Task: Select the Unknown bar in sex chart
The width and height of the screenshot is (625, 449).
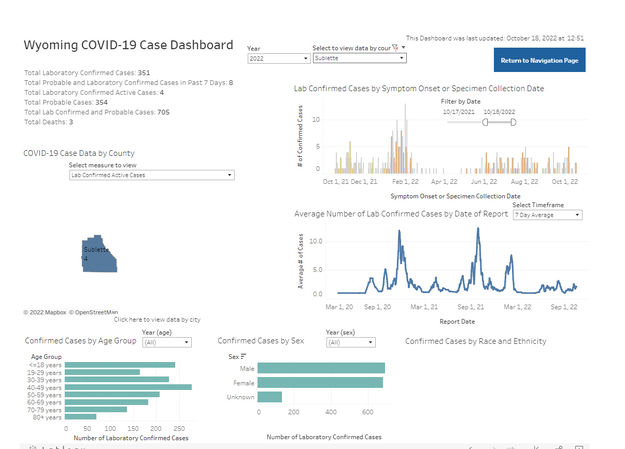Action: [270, 397]
